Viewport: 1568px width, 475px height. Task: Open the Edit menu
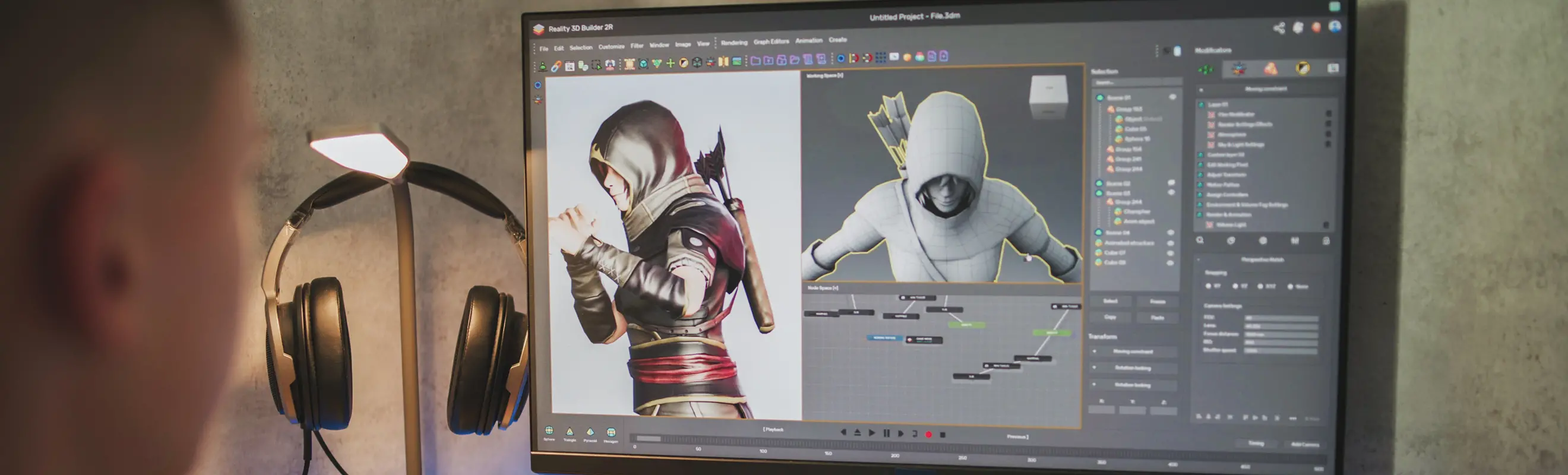559,48
